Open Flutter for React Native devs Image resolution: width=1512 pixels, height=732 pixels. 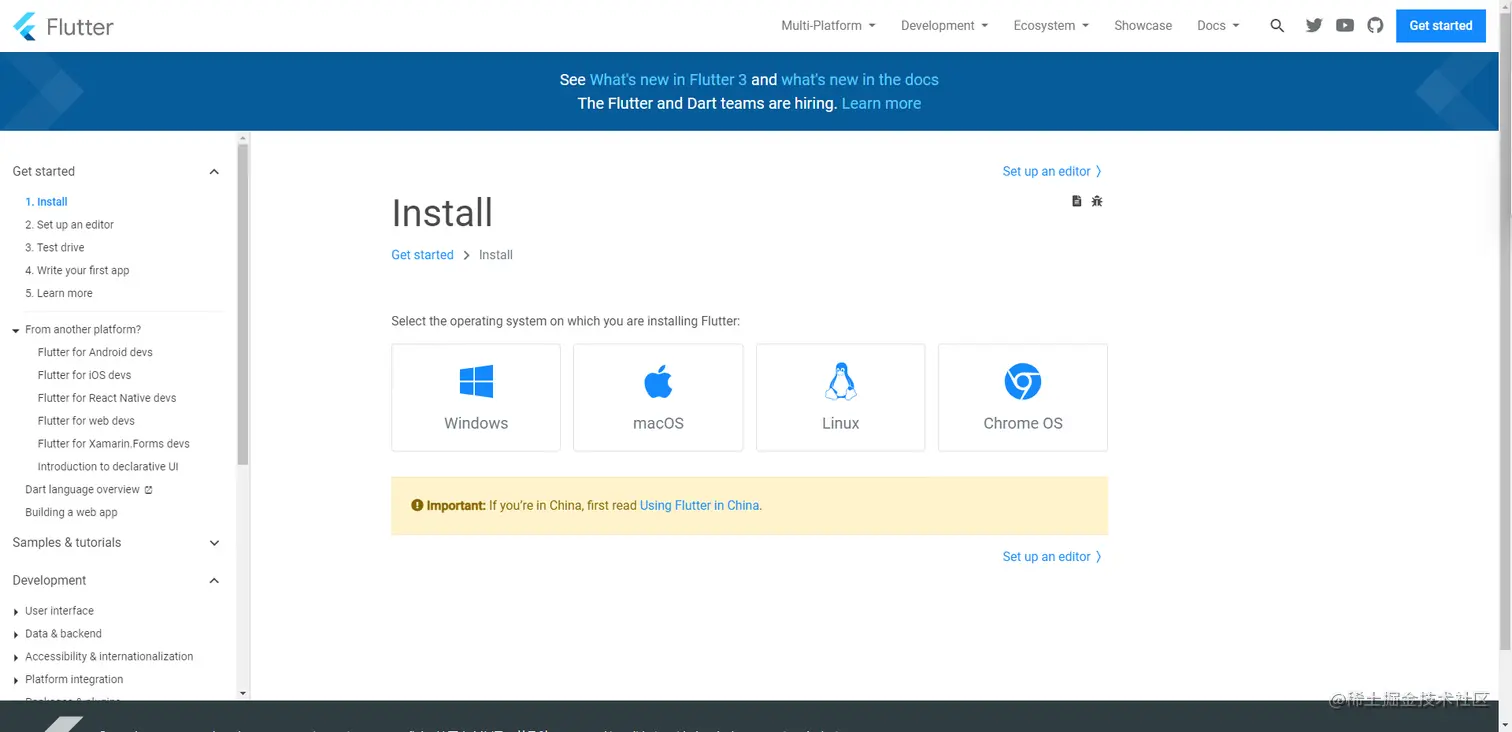coord(107,399)
